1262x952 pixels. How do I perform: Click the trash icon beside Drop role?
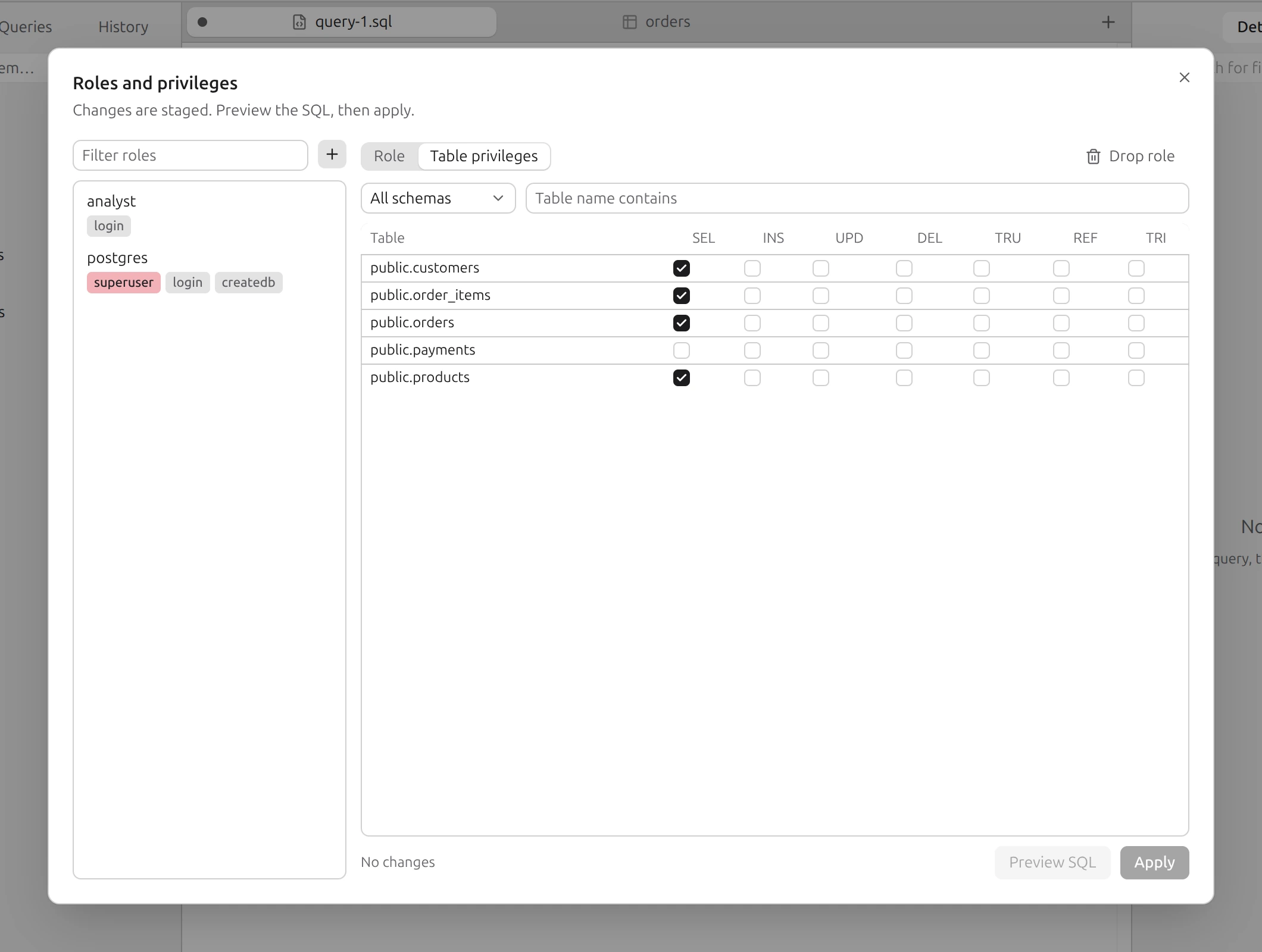[x=1093, y=156]
